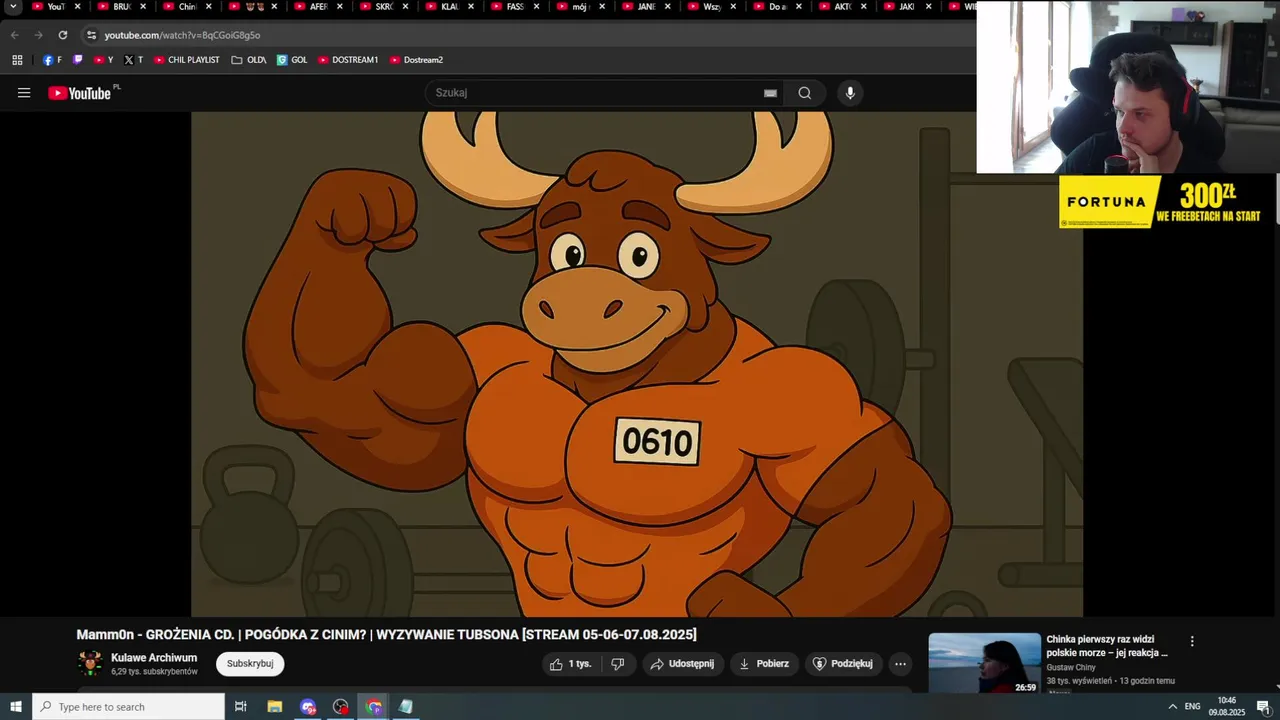The width and height of the screenshot is (1280, 720).
Task: Click the video title Mamm0n - GROŻENIA CD.
Action: coord(386,635)
